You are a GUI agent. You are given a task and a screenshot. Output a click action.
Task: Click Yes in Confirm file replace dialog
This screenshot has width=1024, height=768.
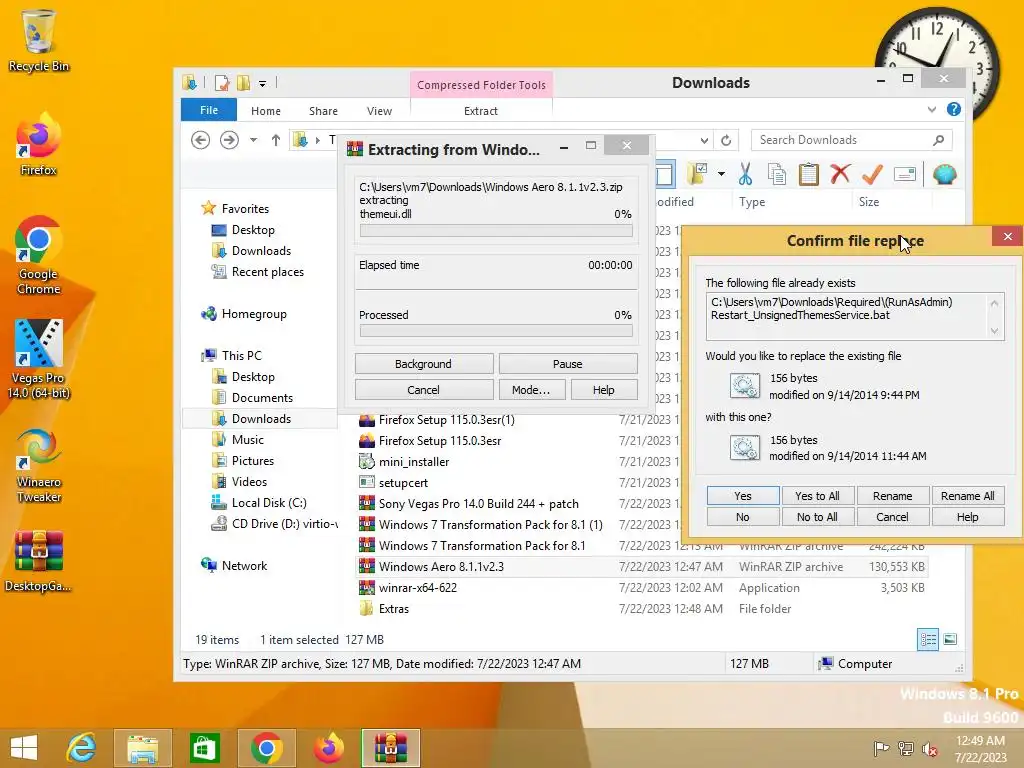(743, 496)
